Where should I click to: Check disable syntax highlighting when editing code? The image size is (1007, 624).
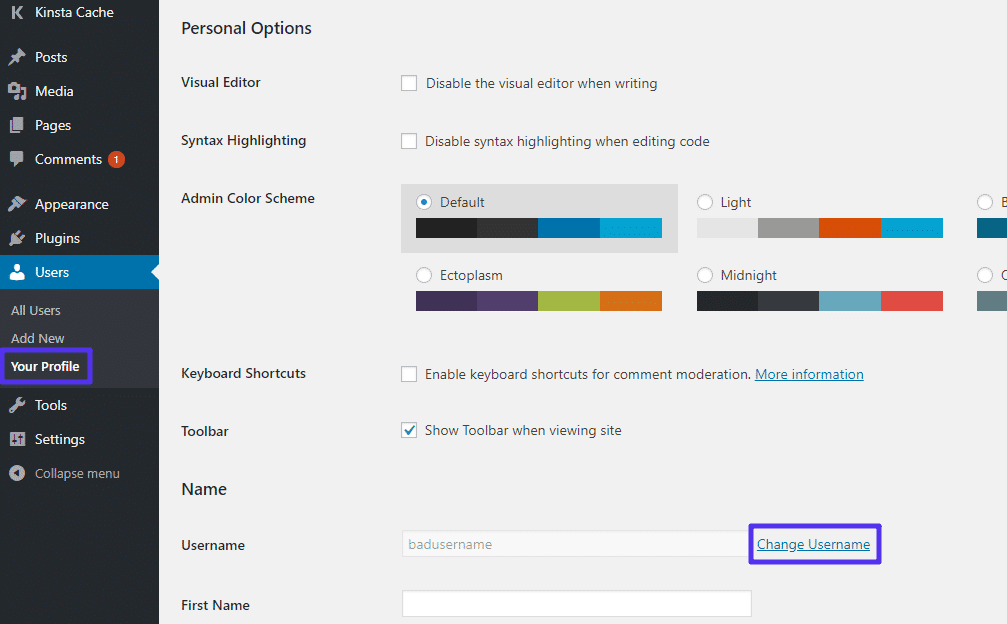(409, 141)
